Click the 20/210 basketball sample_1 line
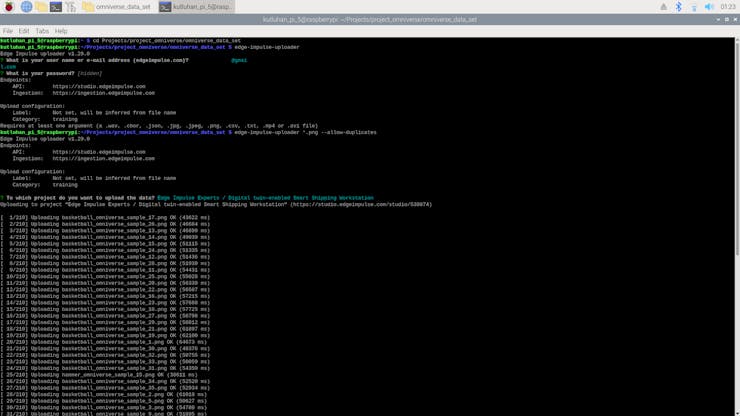 [x=103, y=342]
